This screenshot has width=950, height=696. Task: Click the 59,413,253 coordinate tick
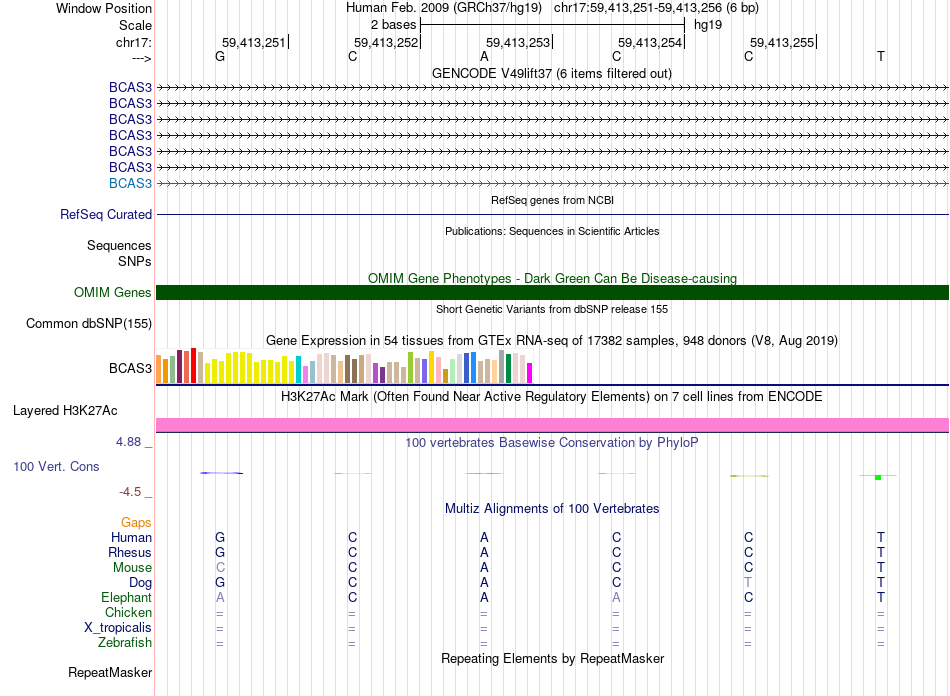519,42
